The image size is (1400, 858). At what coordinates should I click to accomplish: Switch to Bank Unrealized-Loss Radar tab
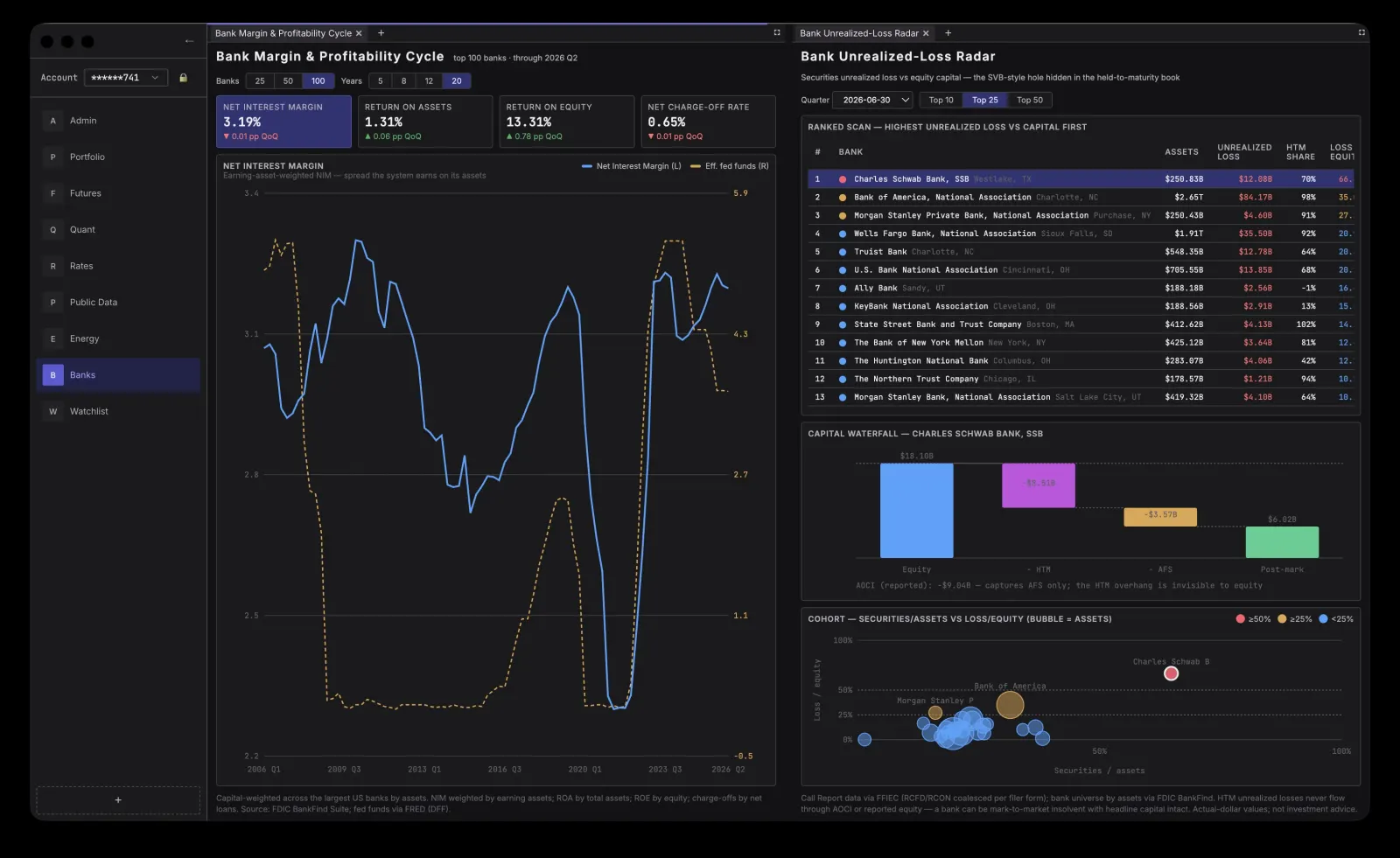coord(859,33)
